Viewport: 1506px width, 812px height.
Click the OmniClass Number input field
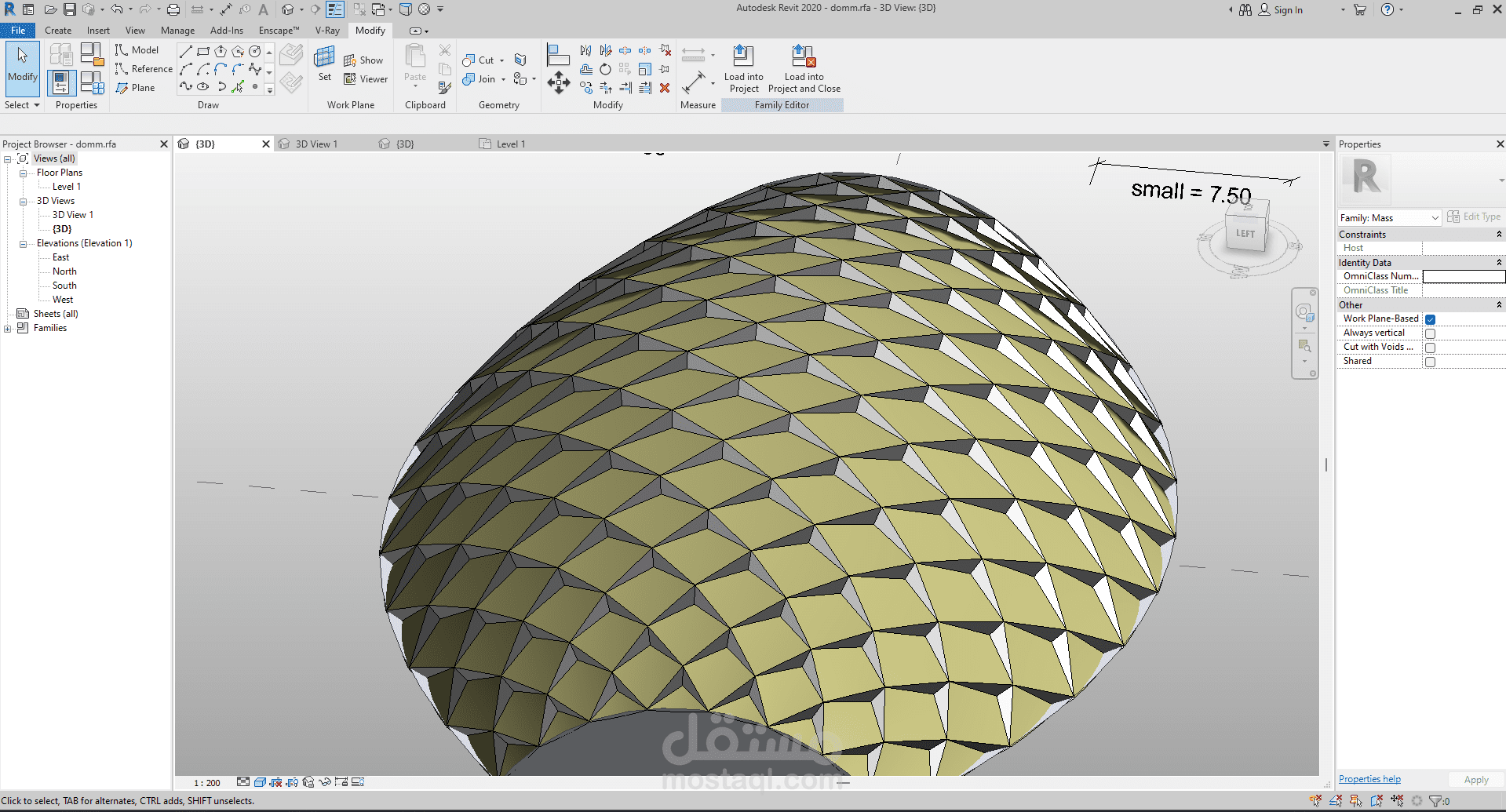click(1463, 276)
